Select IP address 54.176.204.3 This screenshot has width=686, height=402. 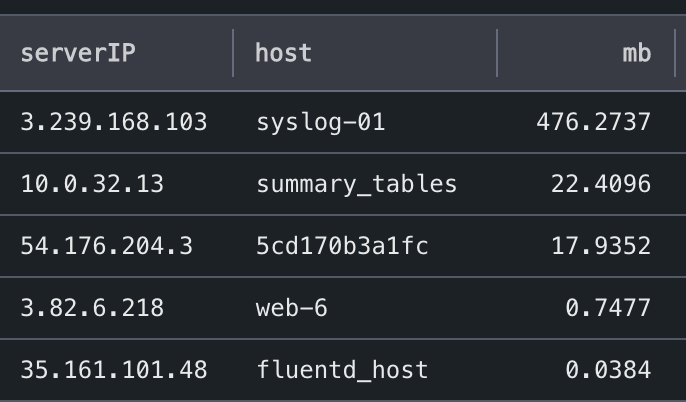[106, 246]
